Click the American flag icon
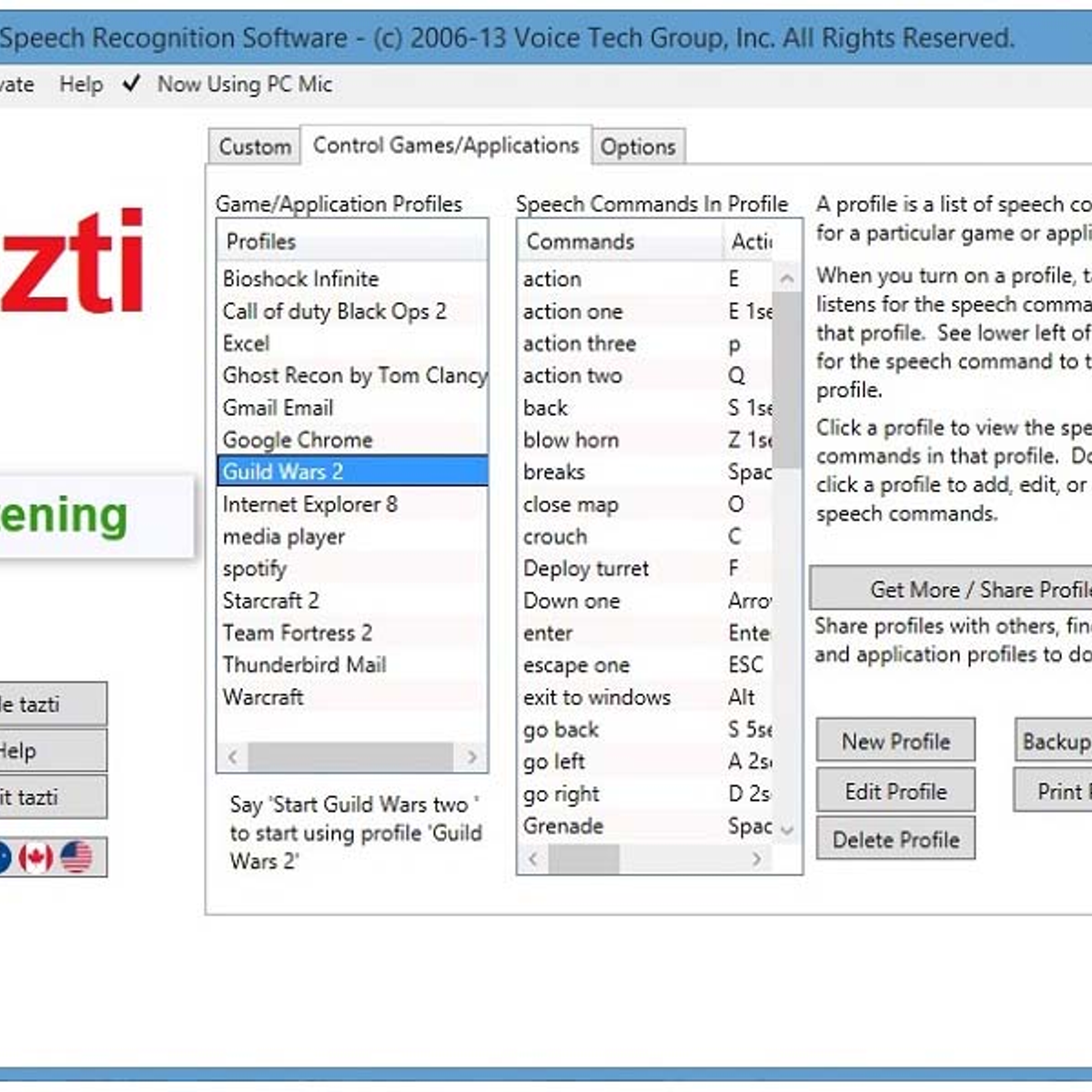 (x=76, y=857)
